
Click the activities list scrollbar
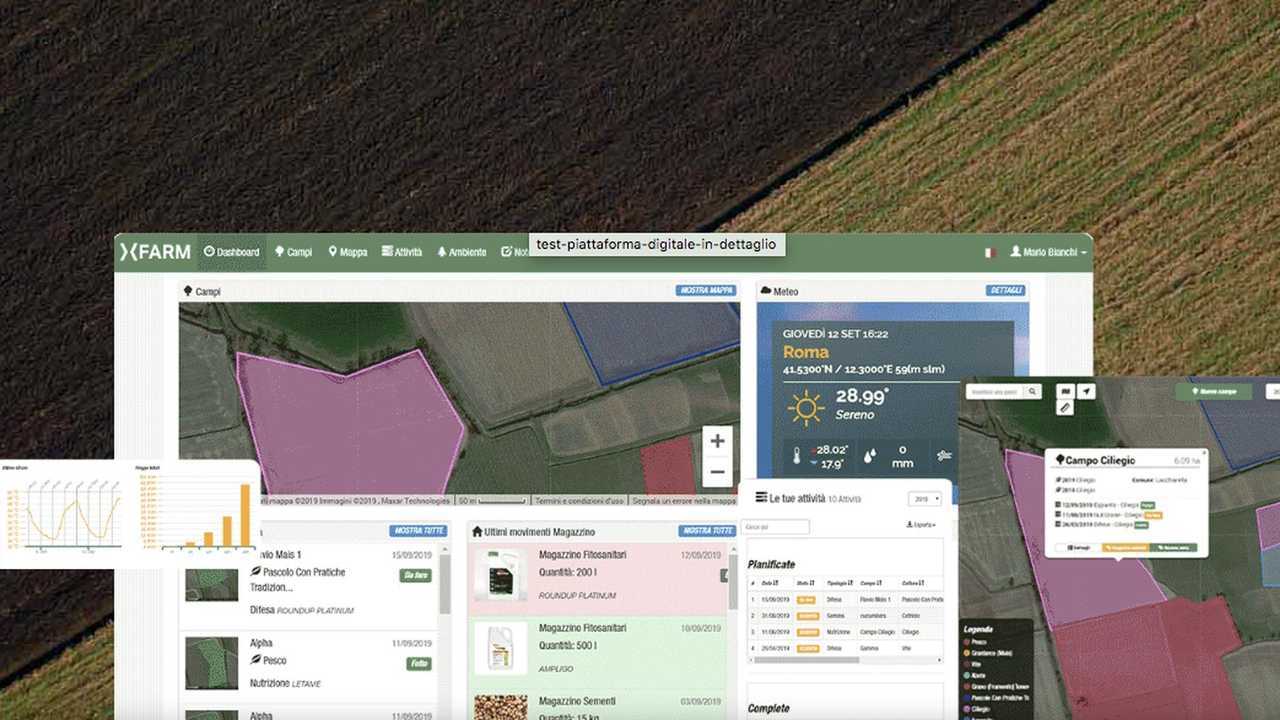445,585
